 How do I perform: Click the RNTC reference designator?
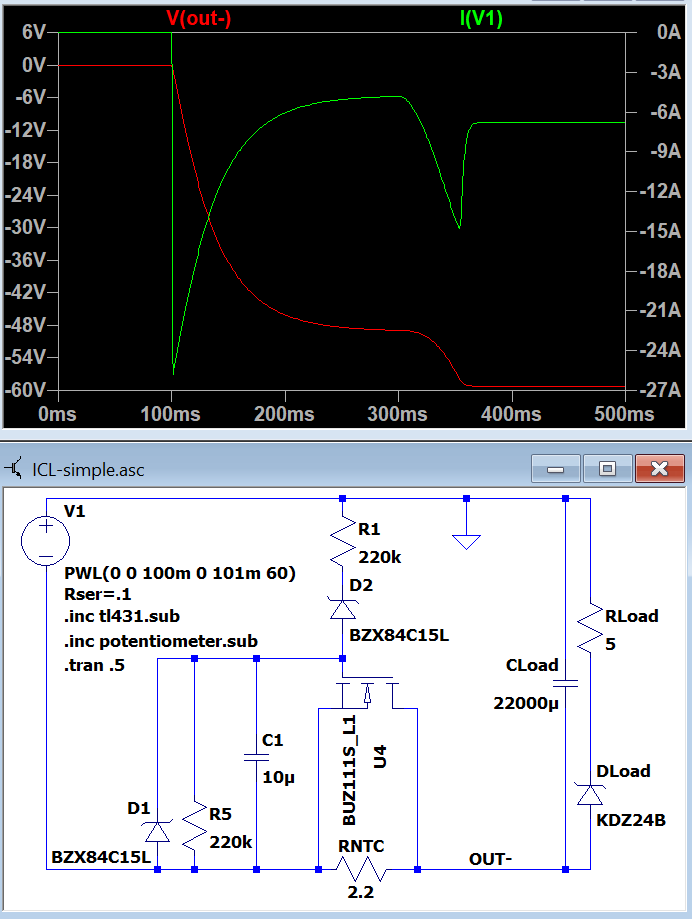click(x=361, y=846)
